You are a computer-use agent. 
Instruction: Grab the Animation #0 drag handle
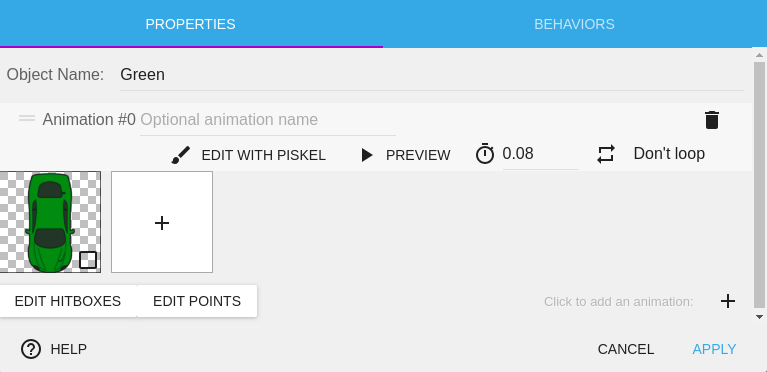(27, 118)
